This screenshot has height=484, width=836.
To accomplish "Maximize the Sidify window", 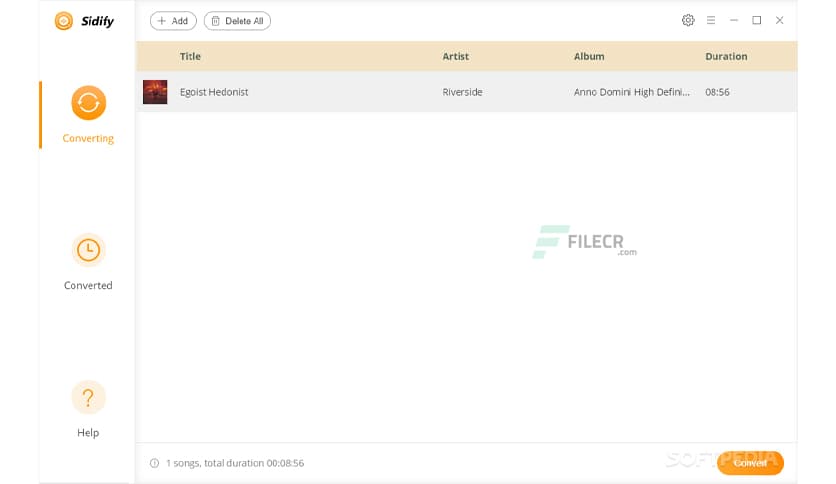I will click(x=757, y=20).
